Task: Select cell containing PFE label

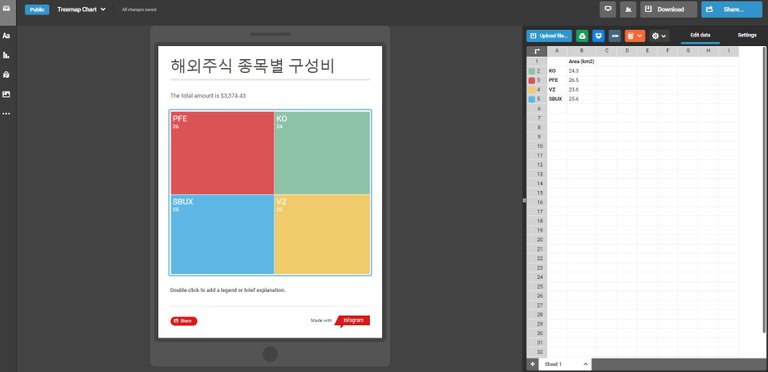Action: tap(557, 80)
